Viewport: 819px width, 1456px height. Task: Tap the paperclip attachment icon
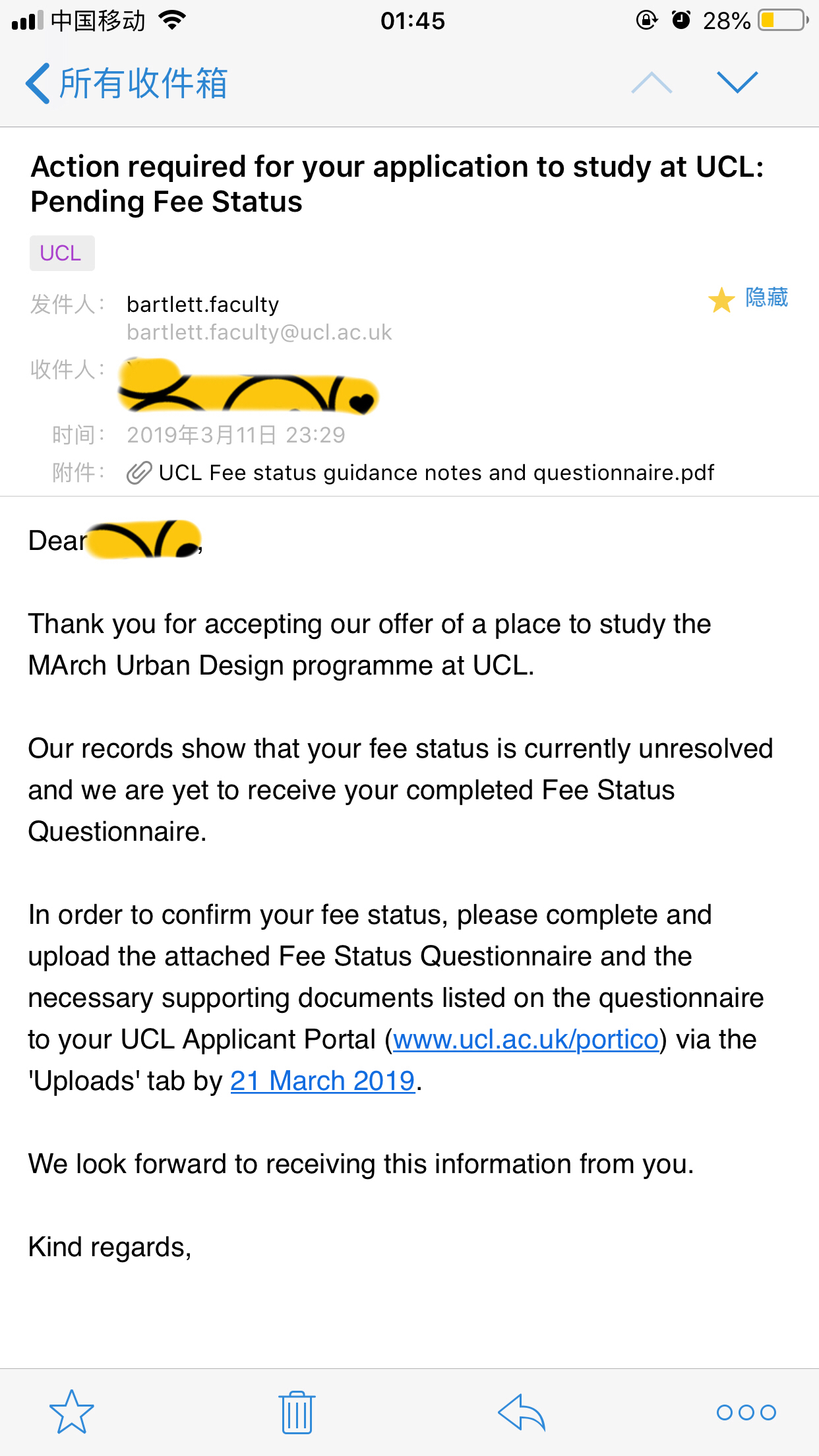[139, 473]
